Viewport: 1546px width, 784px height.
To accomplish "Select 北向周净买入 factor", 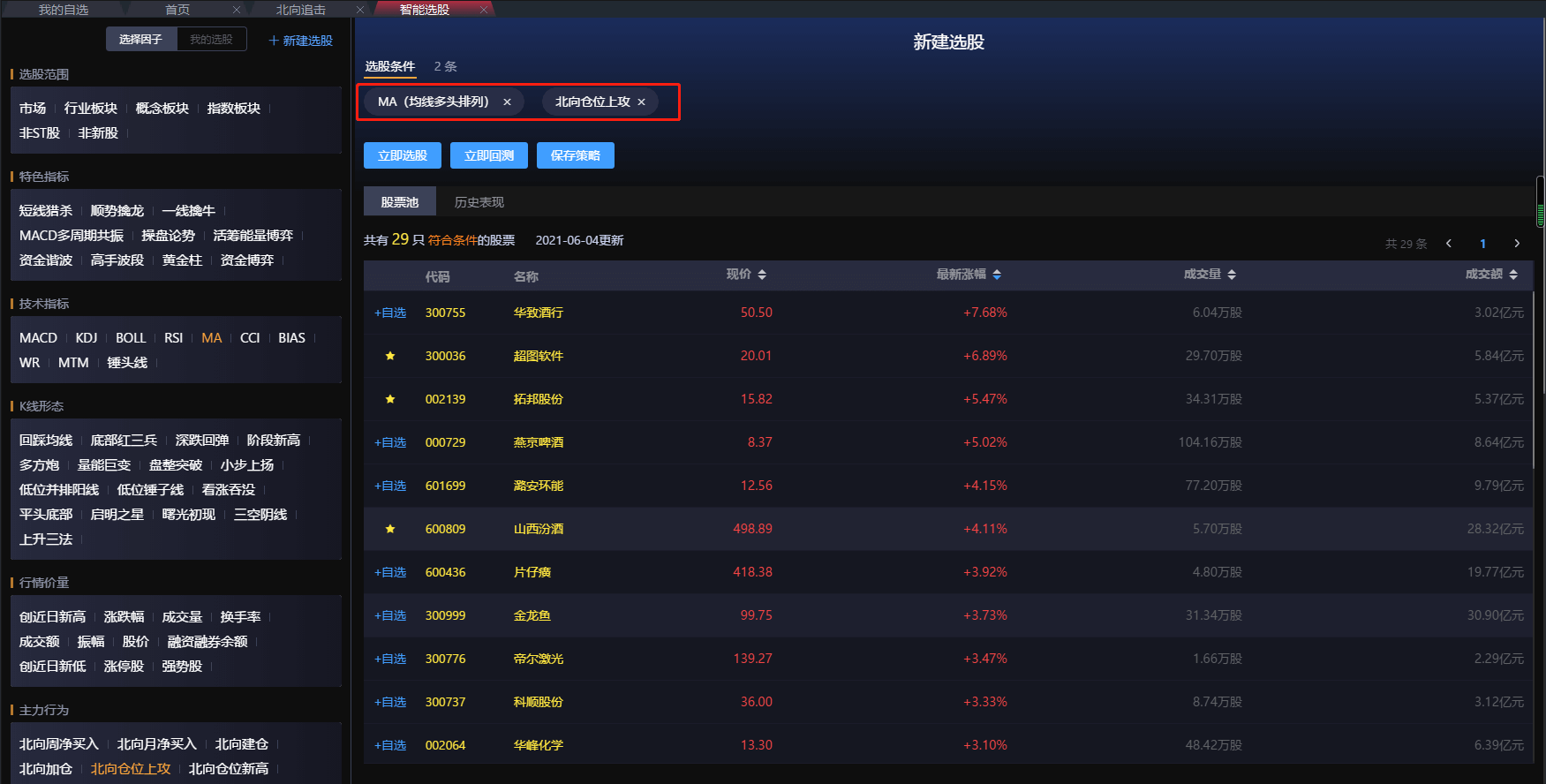I will coord(59,744).
